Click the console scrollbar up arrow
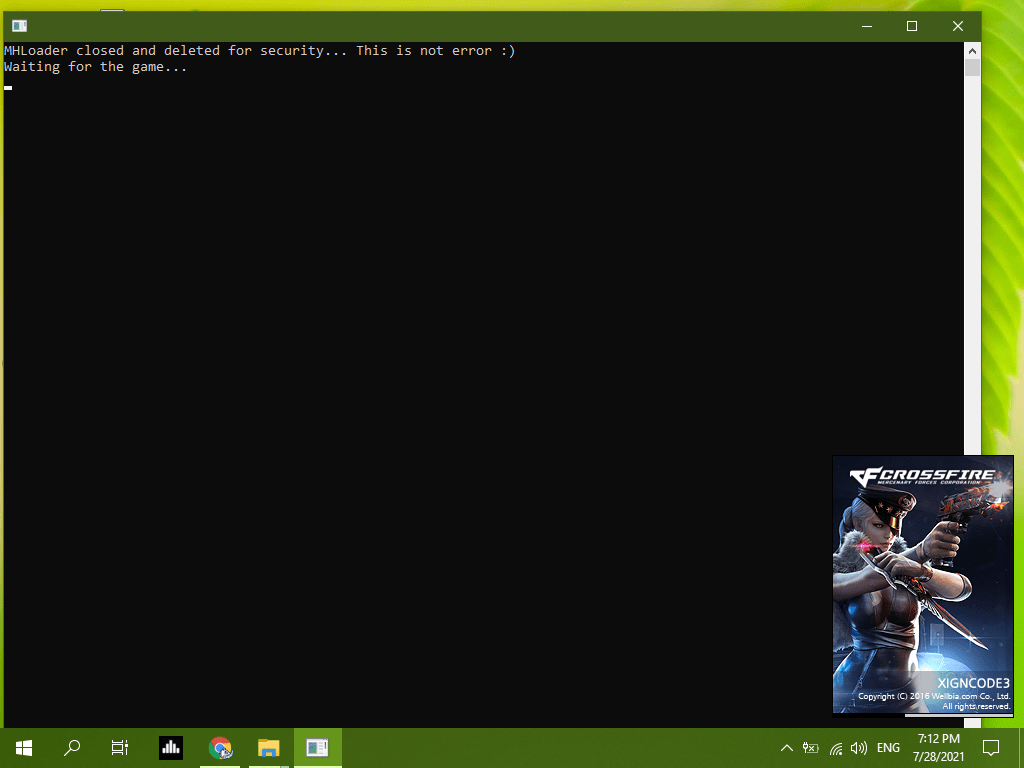Image resolution: width=1024 pixels, height=768 pixels. pyautogui.click(x=972, y=50)
